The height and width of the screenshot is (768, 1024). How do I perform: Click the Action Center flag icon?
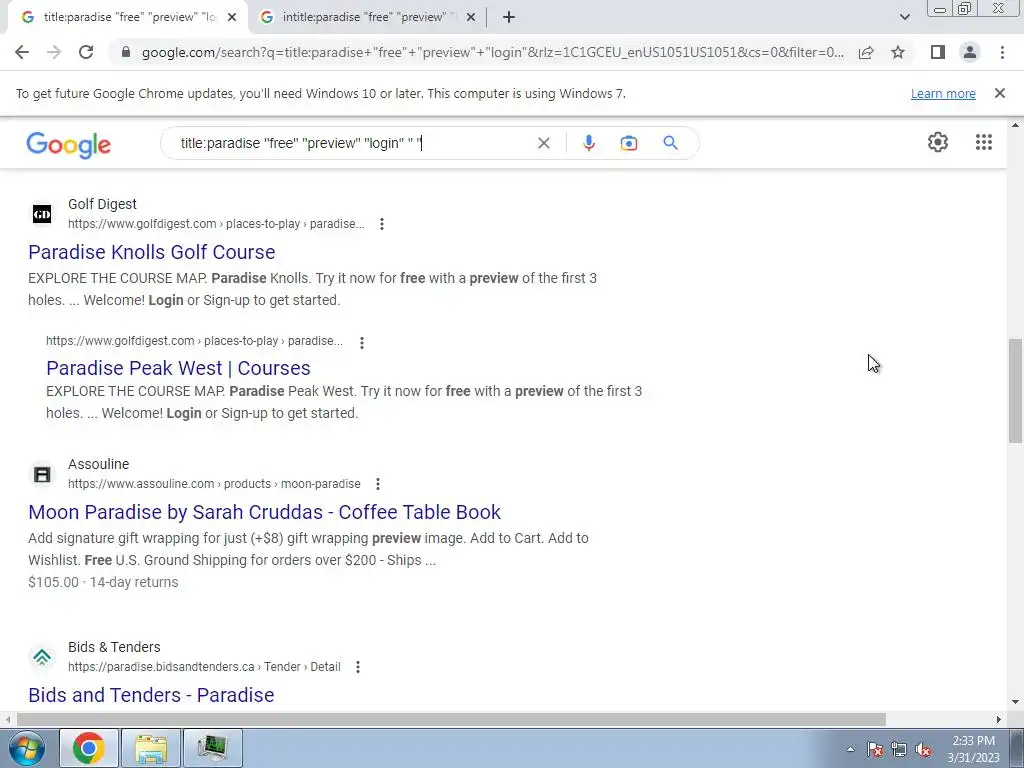pos(875,749)
